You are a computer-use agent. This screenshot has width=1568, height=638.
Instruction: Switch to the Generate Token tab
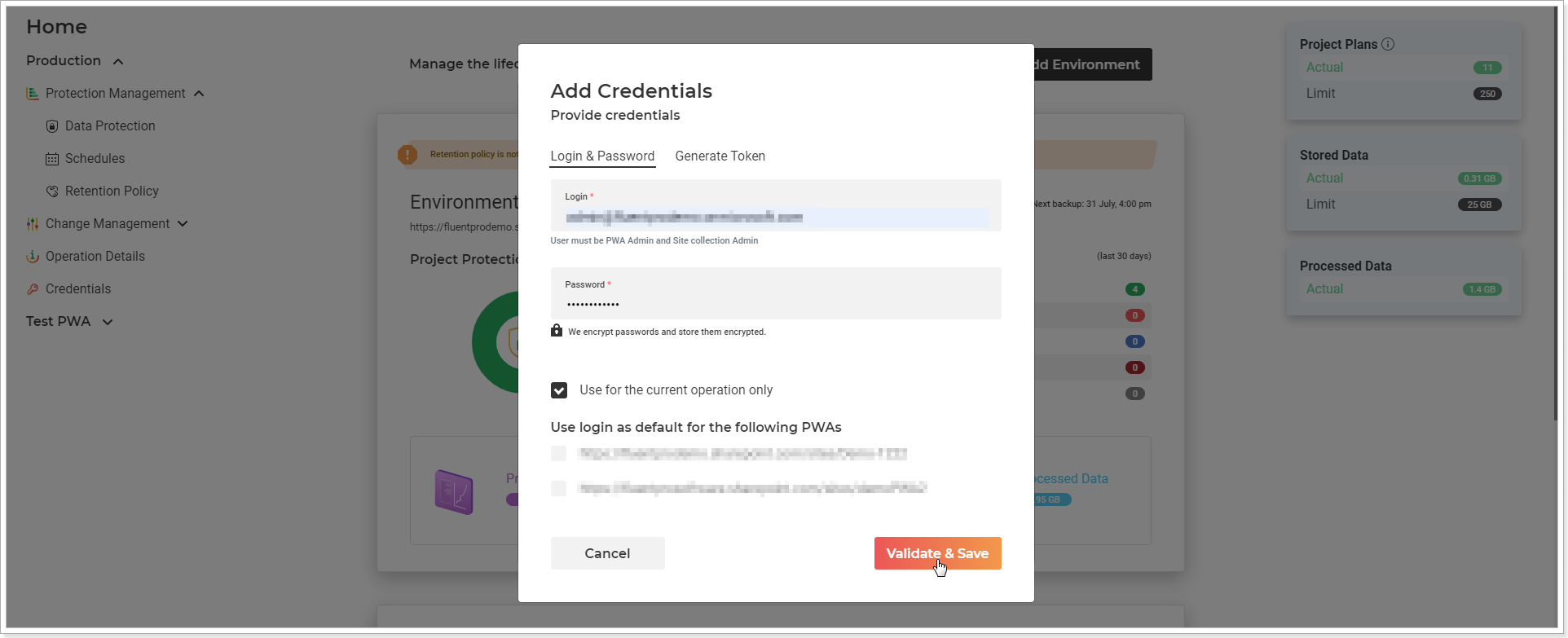click(720, 156)
